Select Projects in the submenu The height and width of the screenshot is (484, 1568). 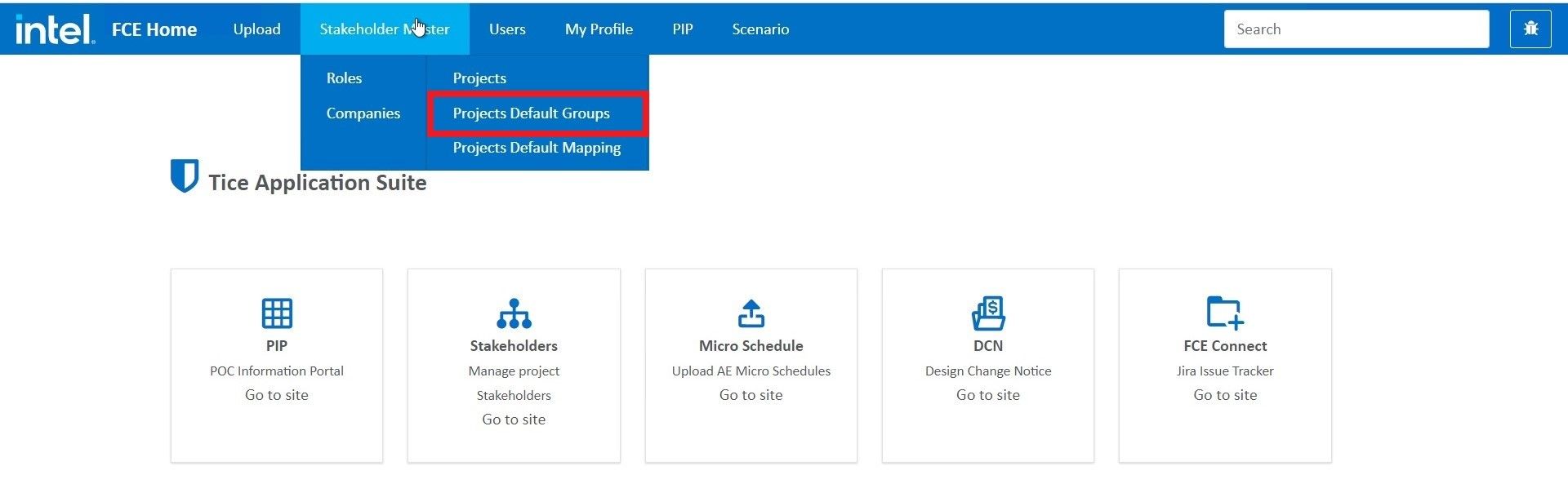[479, 78]
